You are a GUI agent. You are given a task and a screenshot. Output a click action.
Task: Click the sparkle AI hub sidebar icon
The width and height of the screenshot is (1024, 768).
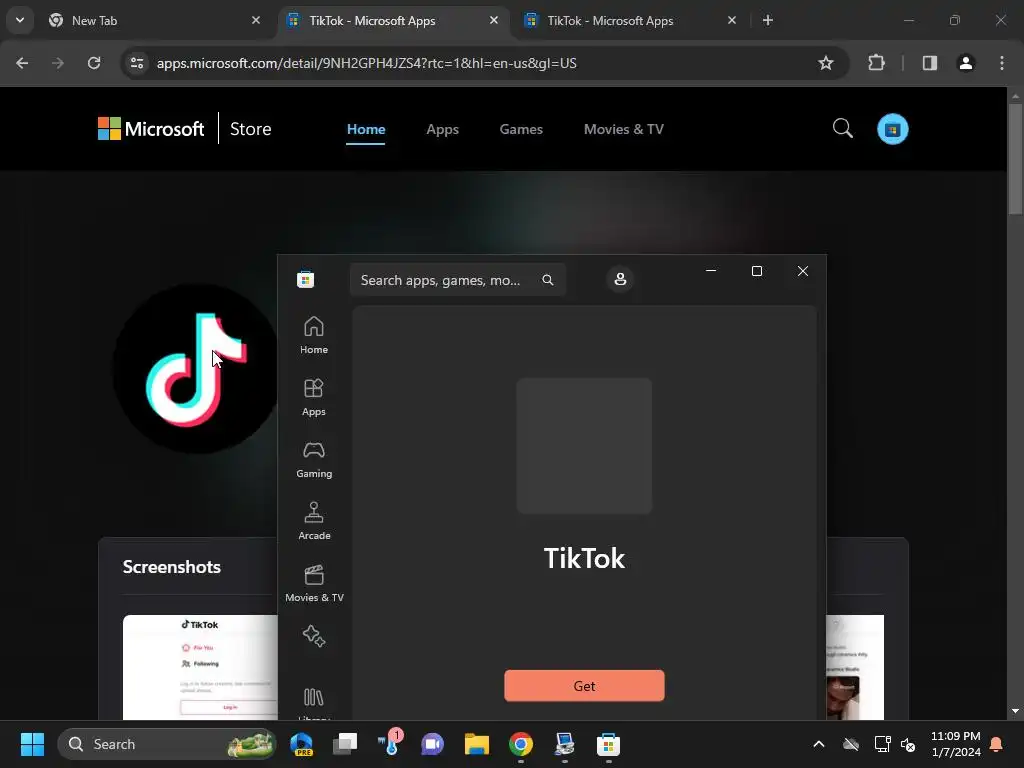click(x=313, y=635)
